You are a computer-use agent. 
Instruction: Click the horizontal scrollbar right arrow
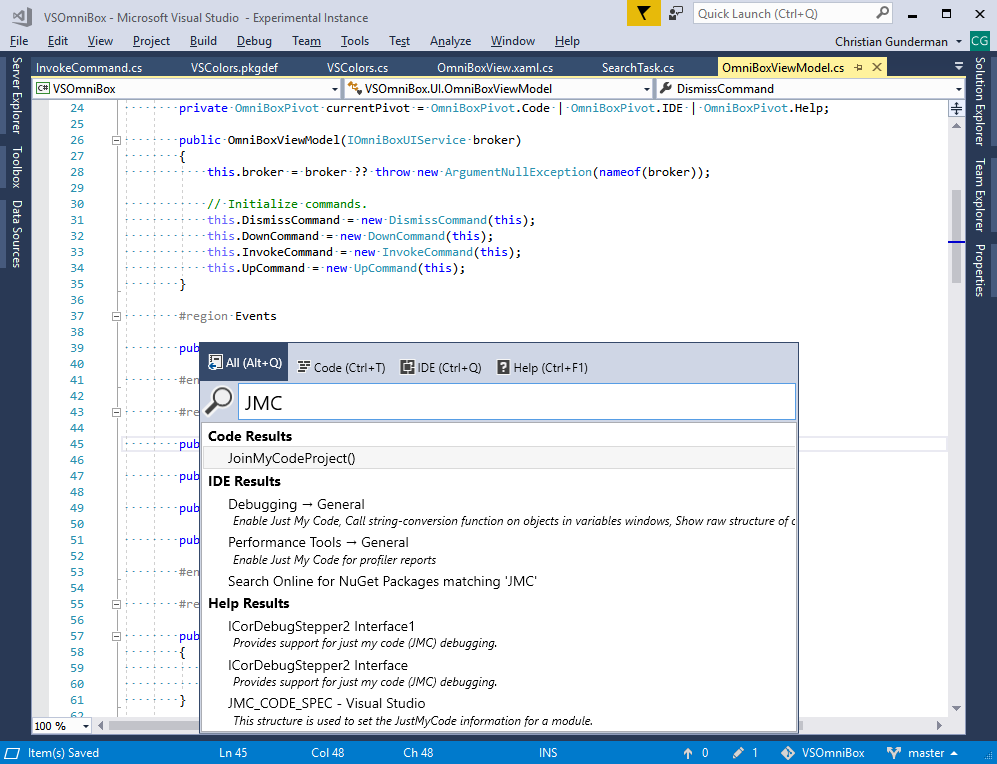click(939, 725)
